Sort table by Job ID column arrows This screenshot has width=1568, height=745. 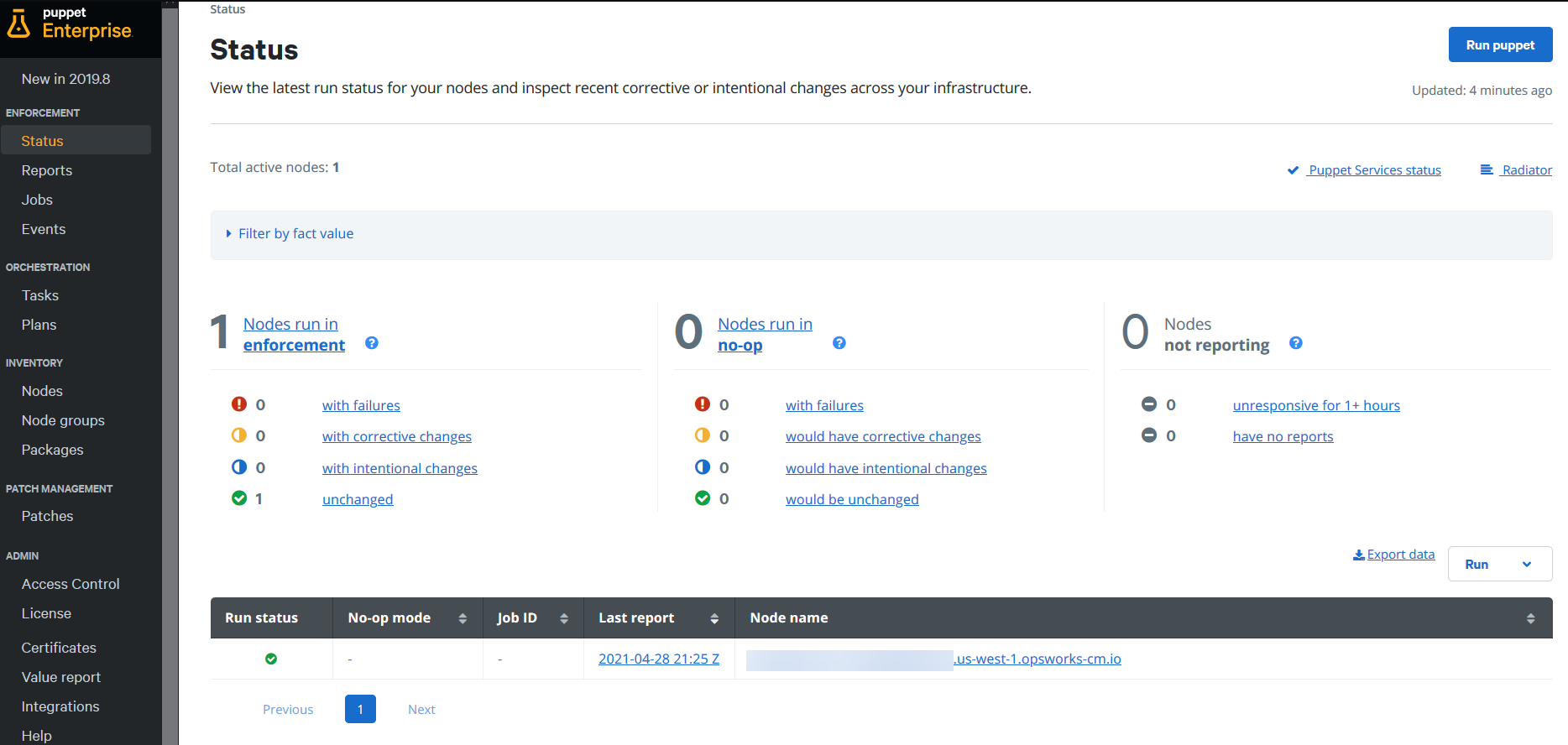point(564,618)
